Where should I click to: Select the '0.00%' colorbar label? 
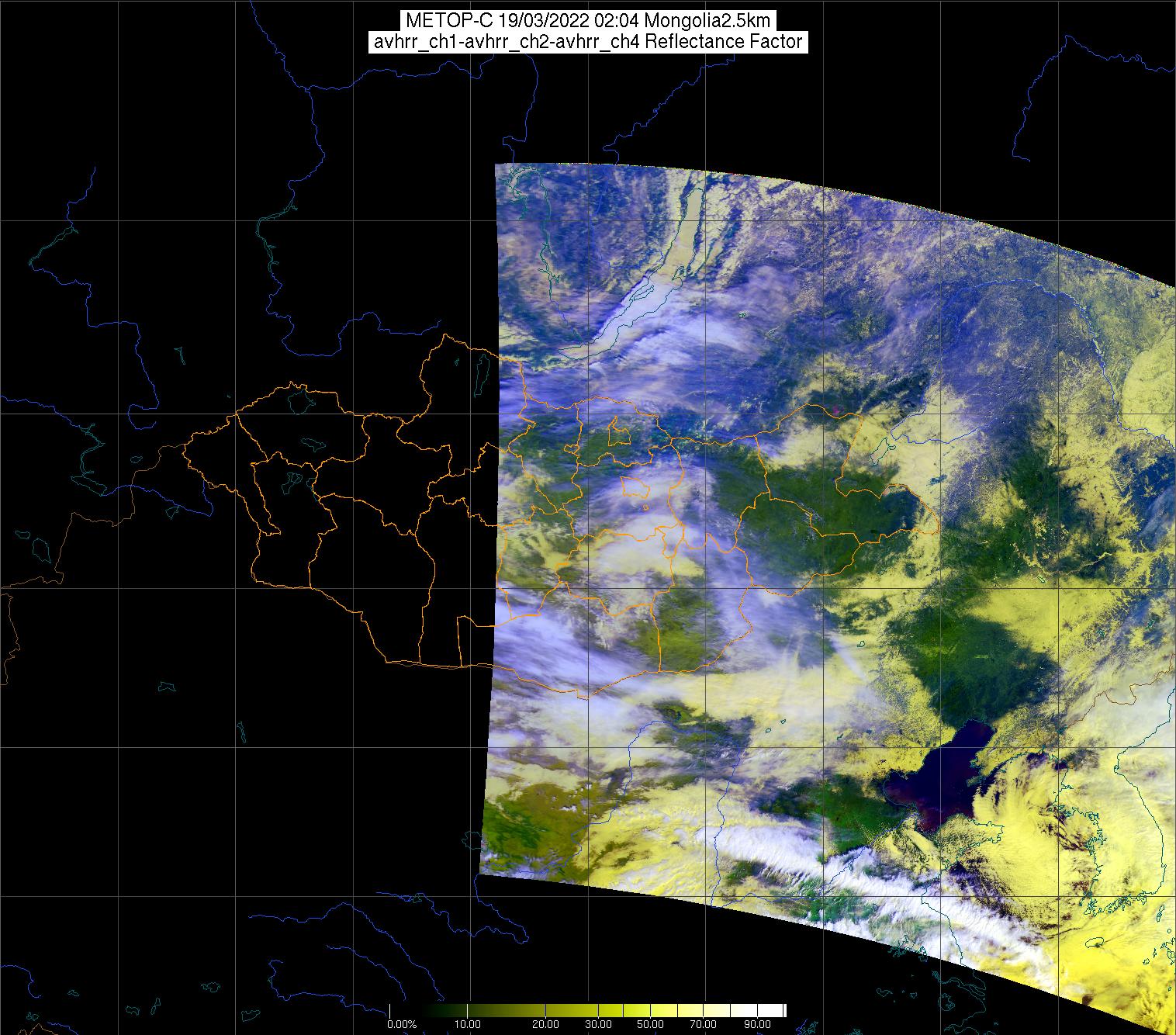402,1024
